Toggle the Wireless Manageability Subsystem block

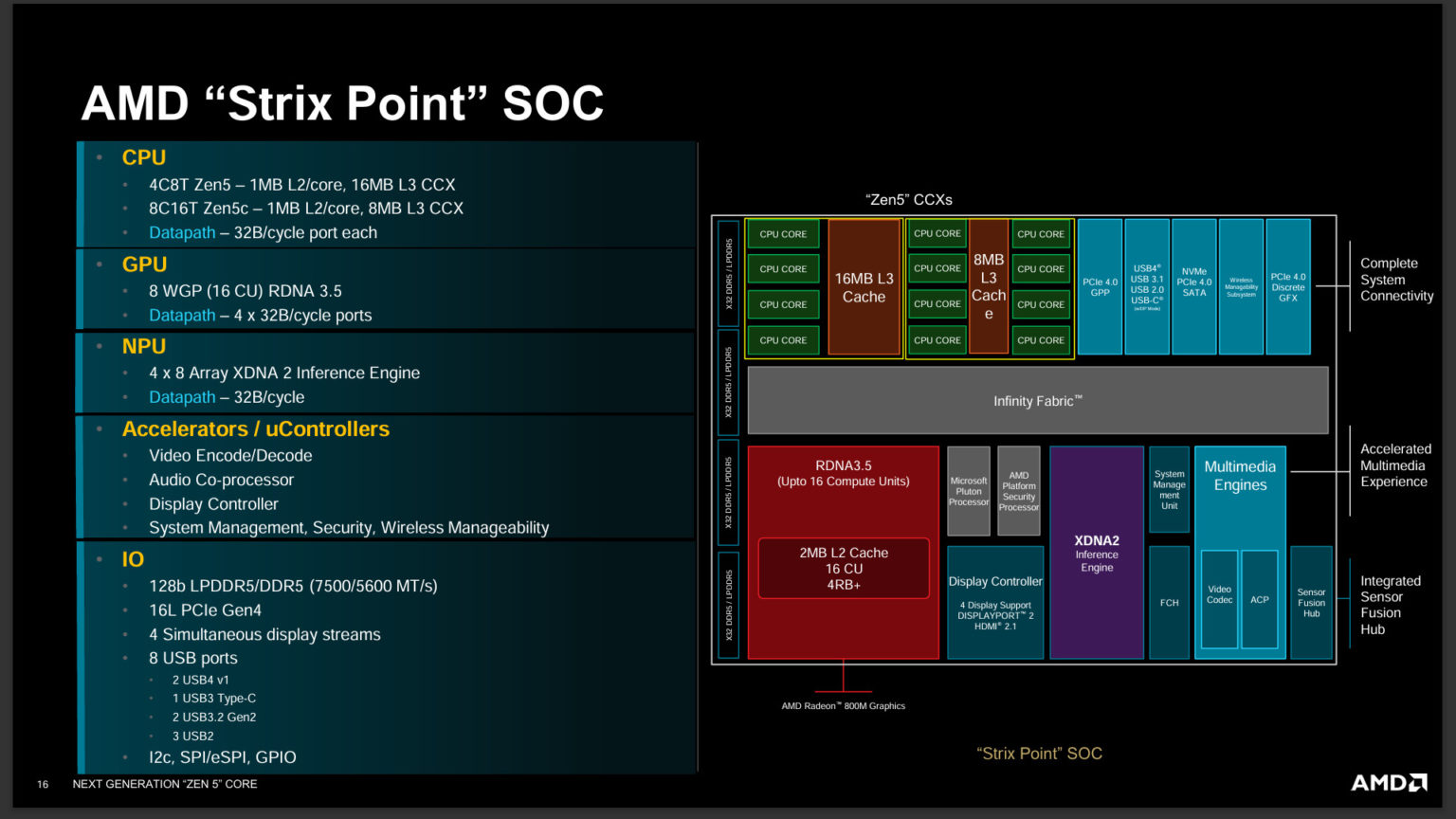[1240, 287]
